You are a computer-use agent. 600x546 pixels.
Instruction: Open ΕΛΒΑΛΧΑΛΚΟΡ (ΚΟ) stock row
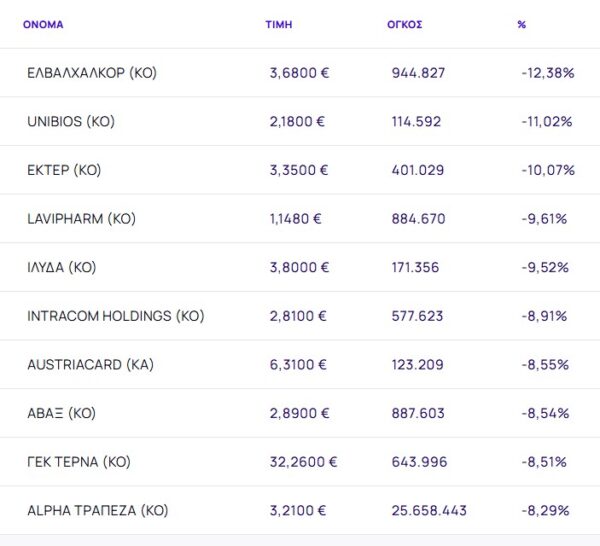(x=92, y=73)
